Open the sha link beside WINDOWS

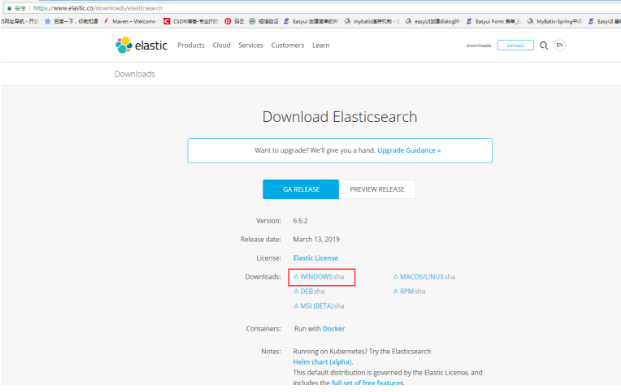point(339,276)
